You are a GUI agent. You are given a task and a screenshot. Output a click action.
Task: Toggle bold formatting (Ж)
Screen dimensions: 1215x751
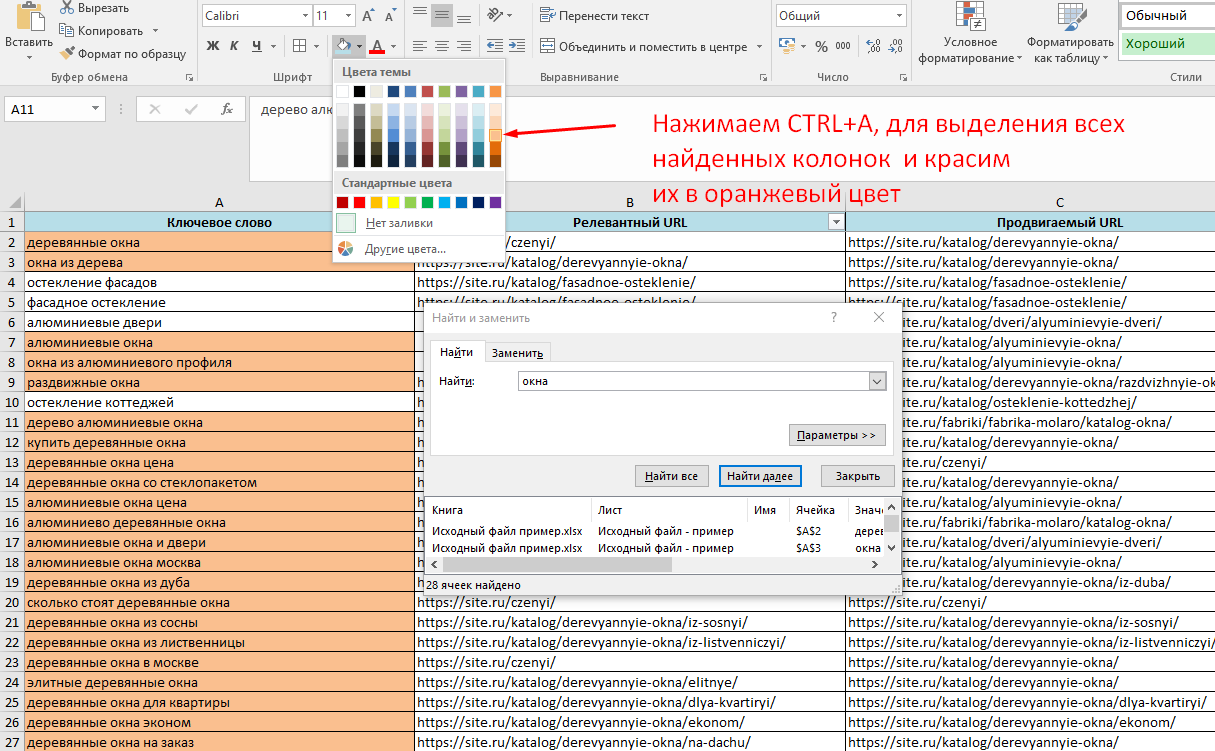point(212,46)
